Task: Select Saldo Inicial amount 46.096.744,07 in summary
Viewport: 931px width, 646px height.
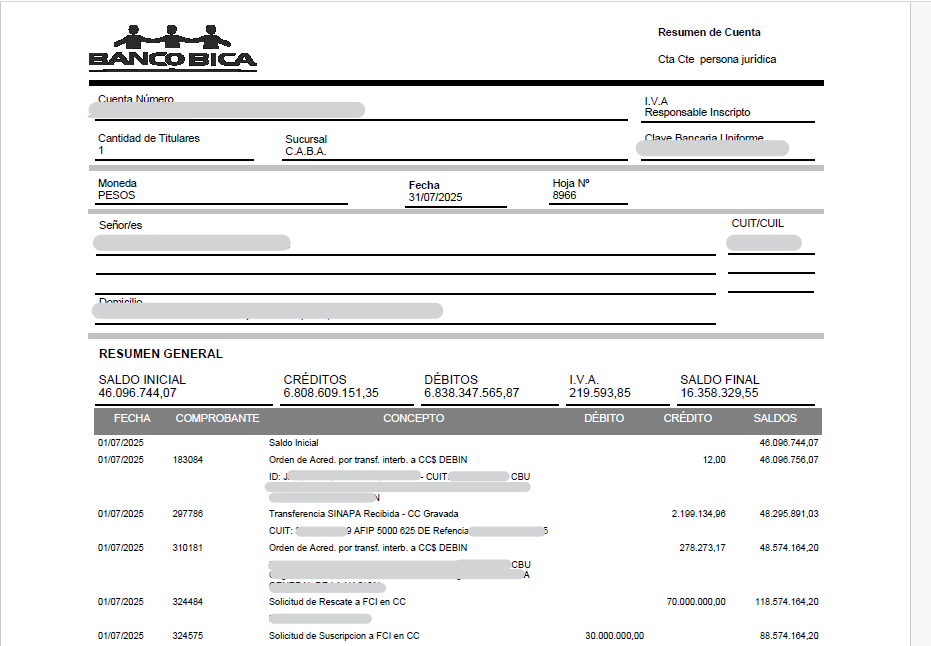Action: [137, 393]
